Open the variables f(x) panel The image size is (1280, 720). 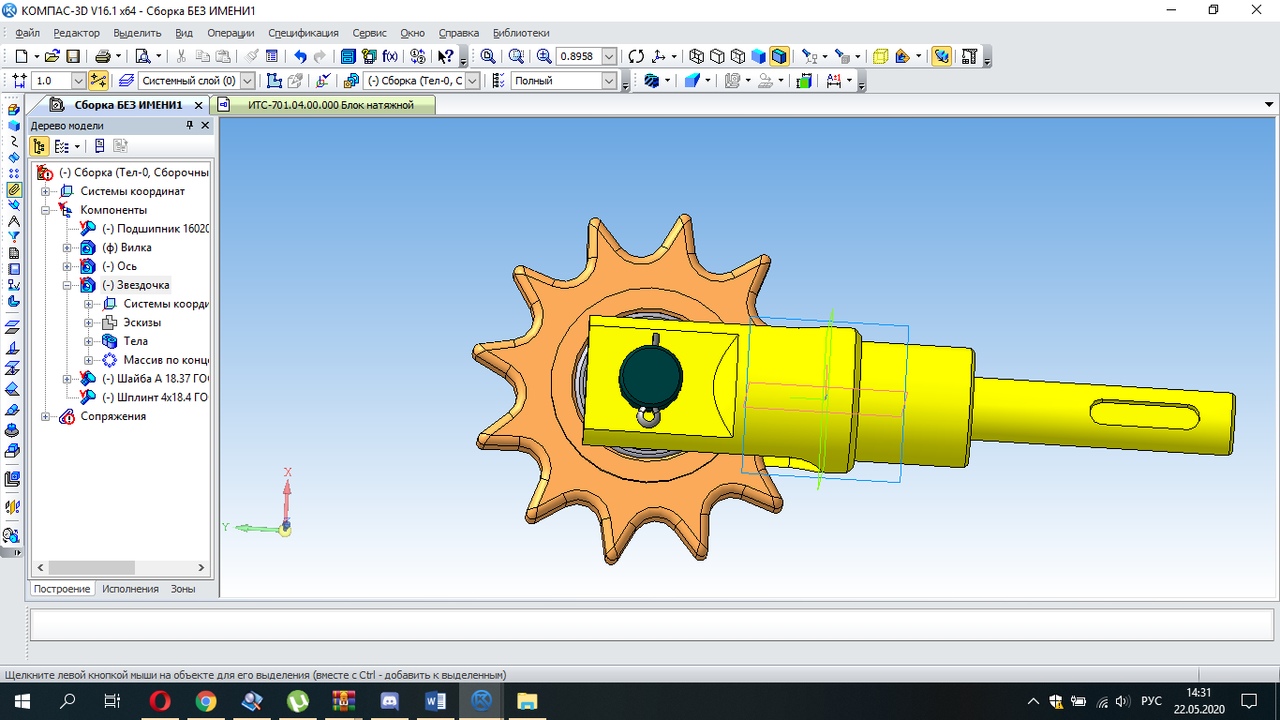point(390,57)
